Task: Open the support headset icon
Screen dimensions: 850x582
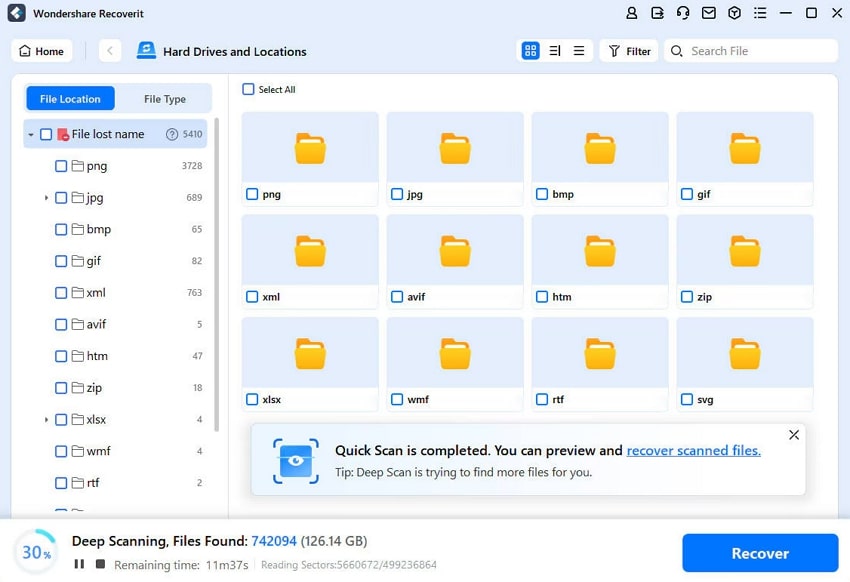Action: click(684, 13)
